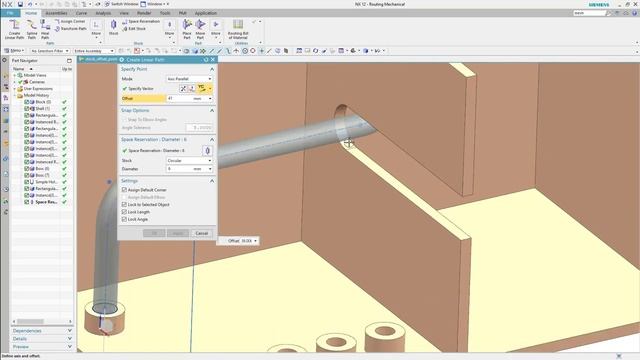Click the Offset value field in dialog

[x=179, y=98]
